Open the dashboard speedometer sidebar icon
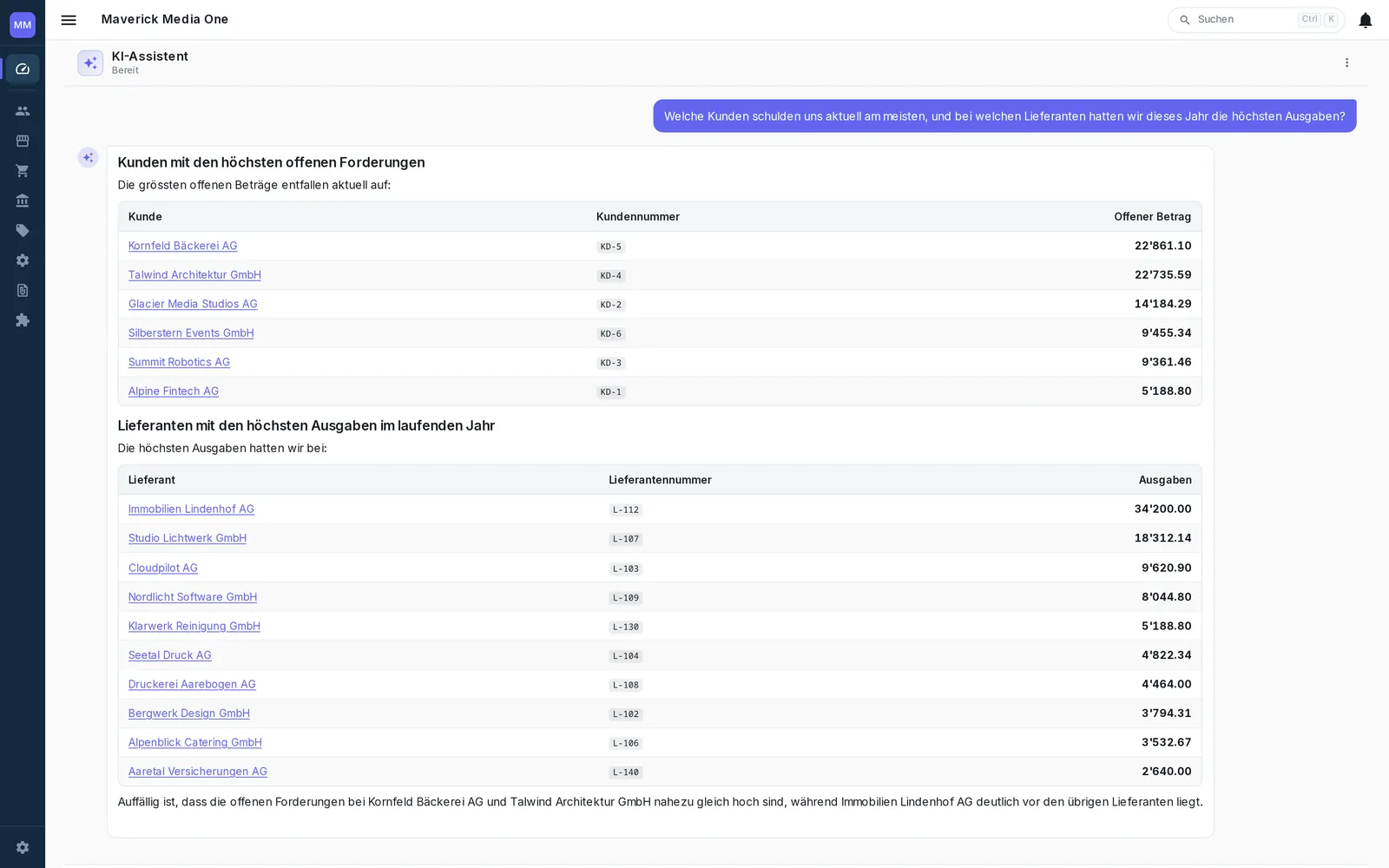Screen dimensions: 1389x868 23,69
